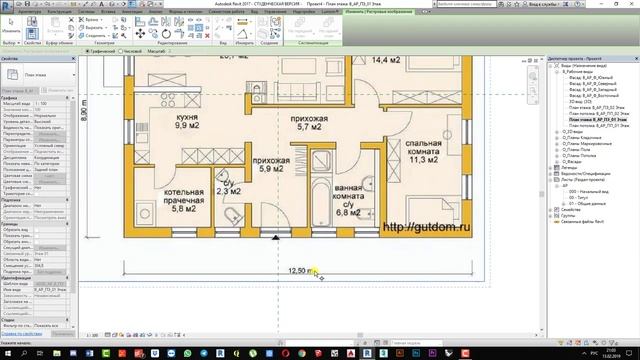Click the Cut to clipboard icon

71,20
